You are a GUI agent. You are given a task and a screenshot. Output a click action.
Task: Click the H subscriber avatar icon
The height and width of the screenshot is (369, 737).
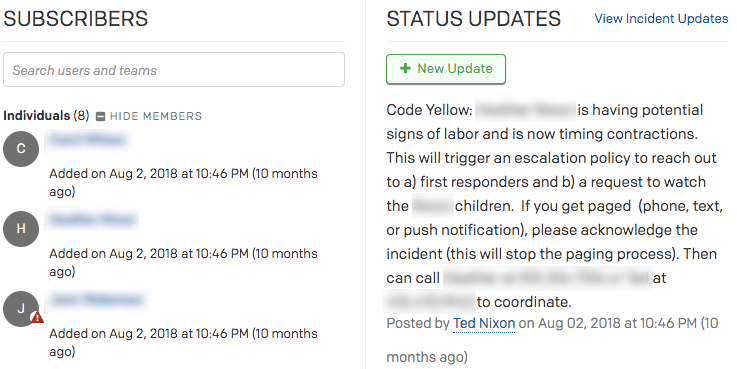click(x=21, y=228)
